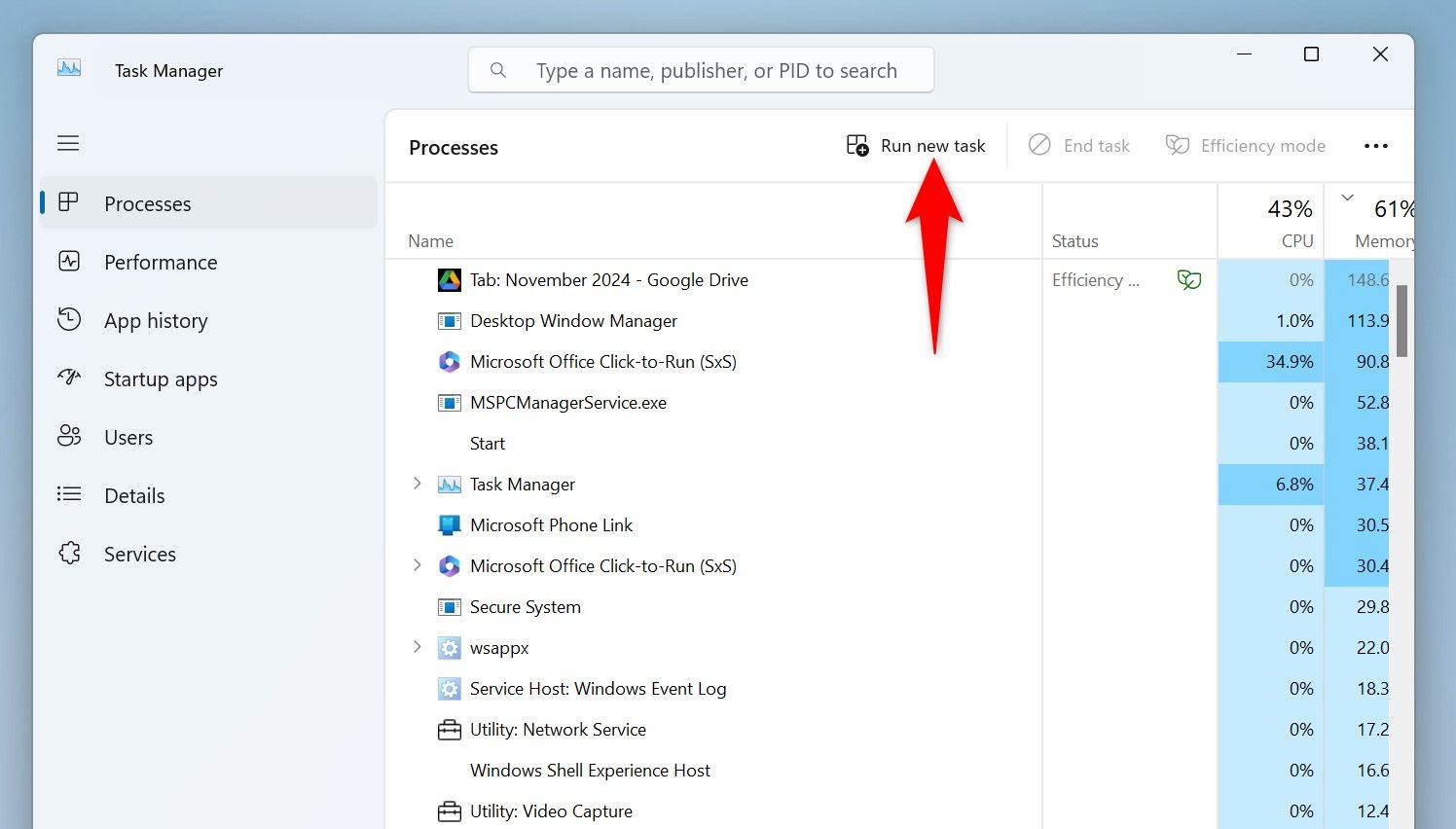Click the Microsoft Phone Link icon

click(449, 525)
